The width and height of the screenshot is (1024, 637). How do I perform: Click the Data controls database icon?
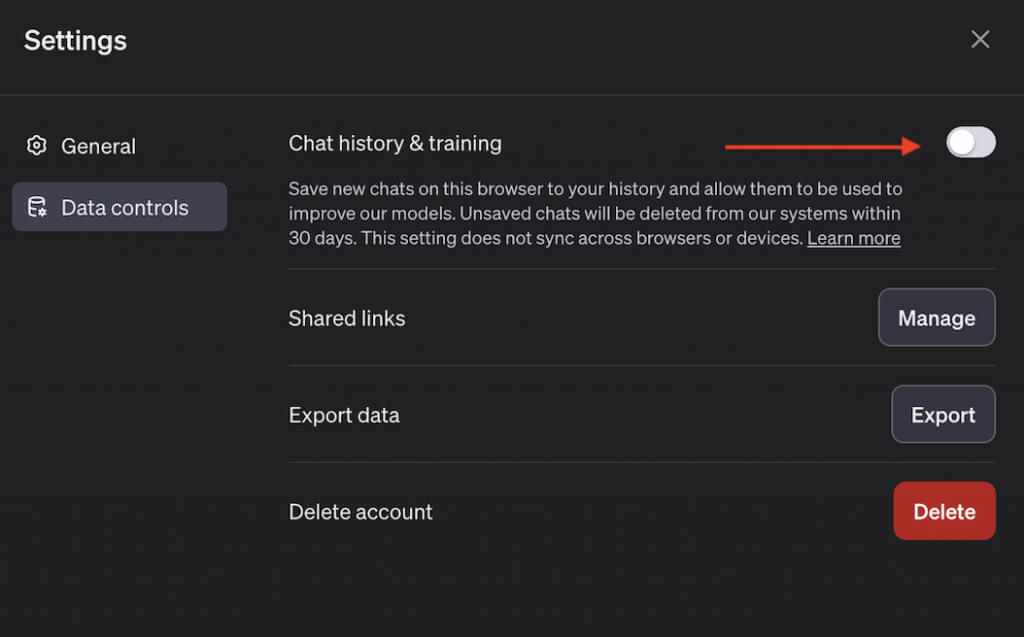pos(37,208)
